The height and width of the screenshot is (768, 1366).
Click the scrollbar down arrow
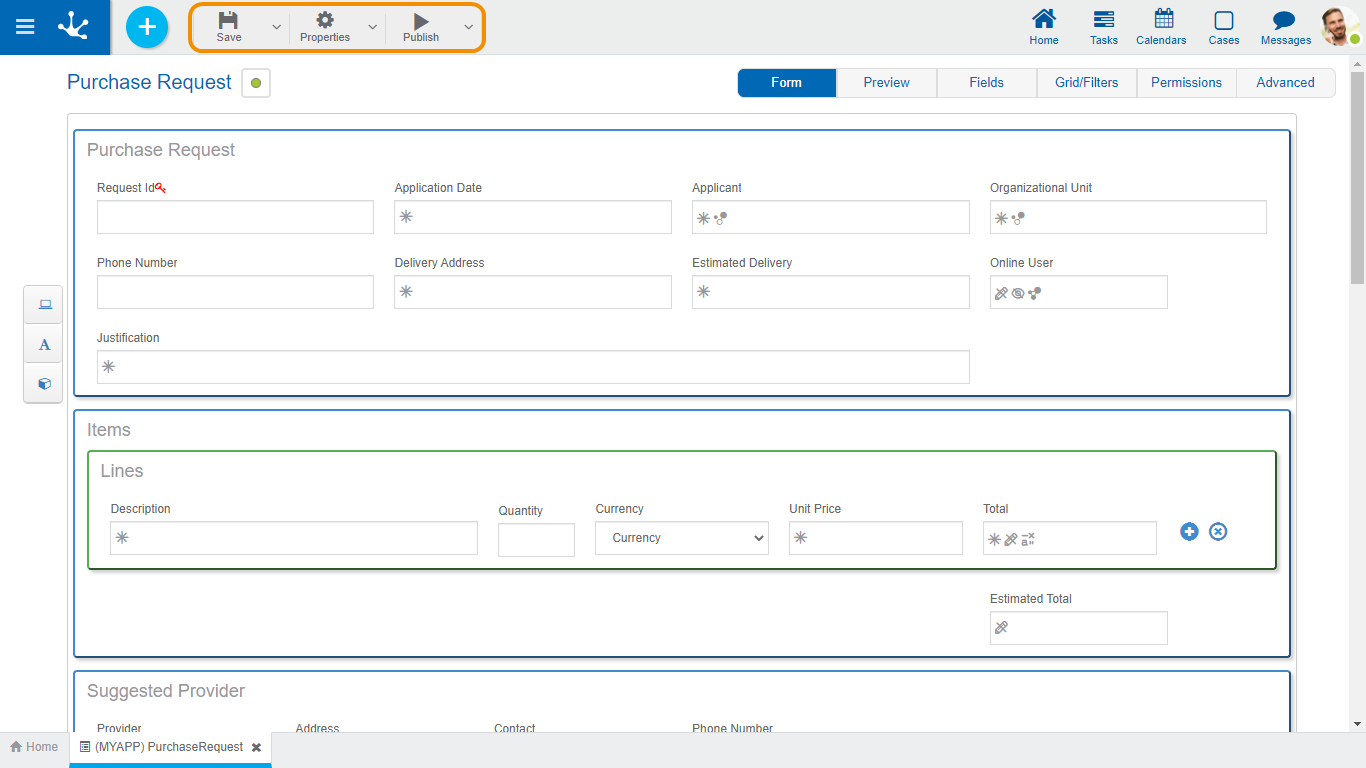pyautogui.click(x=1357, y=723)
